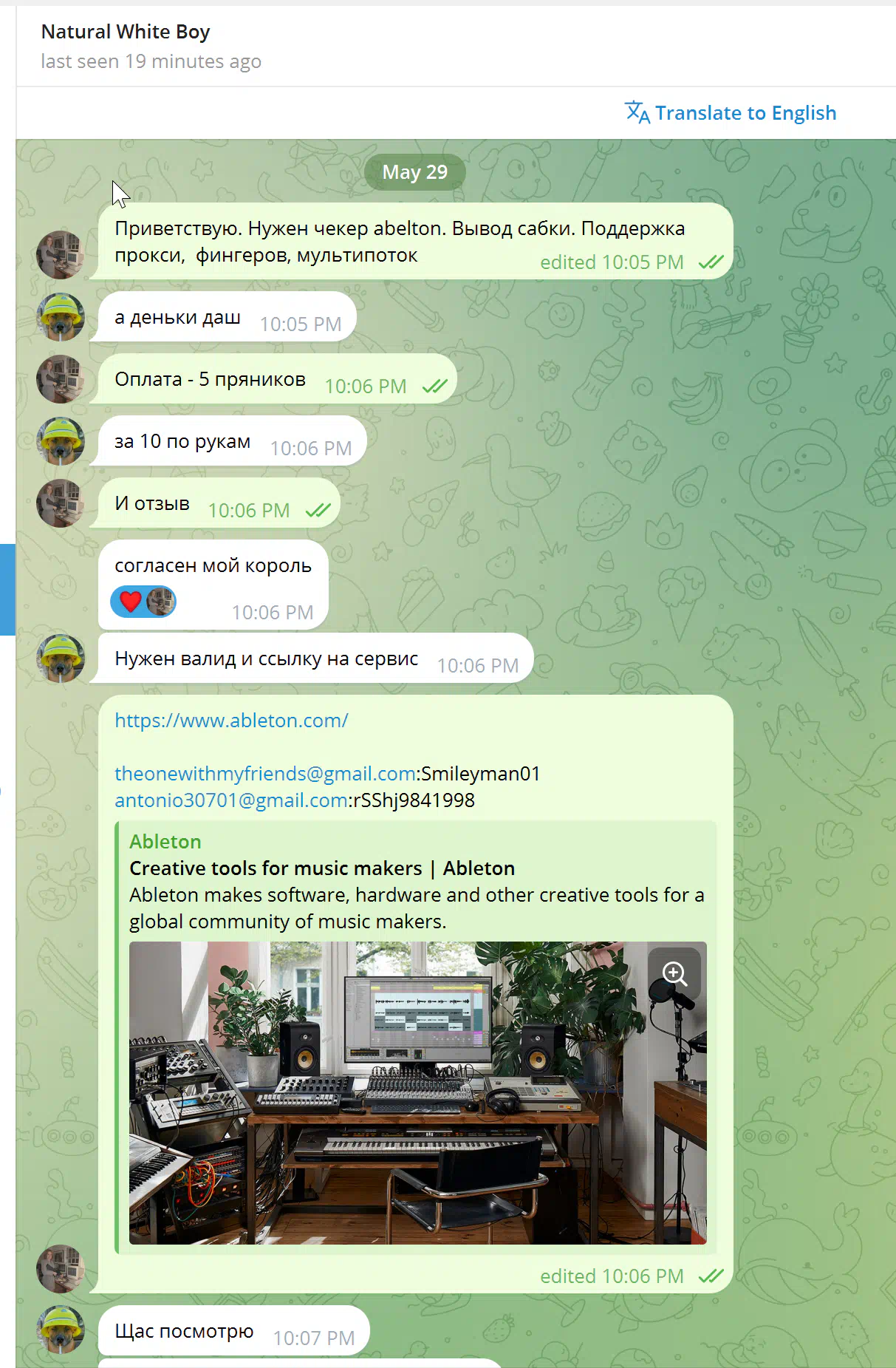
Task: Click avatar beside 'за 10 по рукам'
Action: click(61, 441)
